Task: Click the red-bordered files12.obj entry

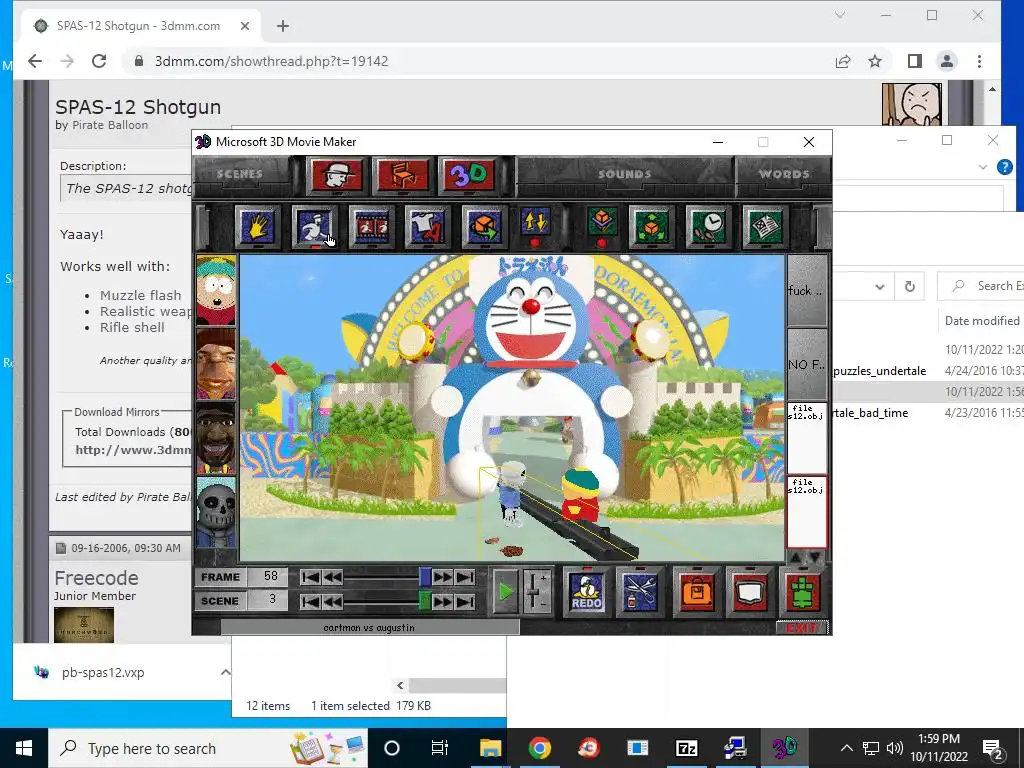Action: point(807,511)
